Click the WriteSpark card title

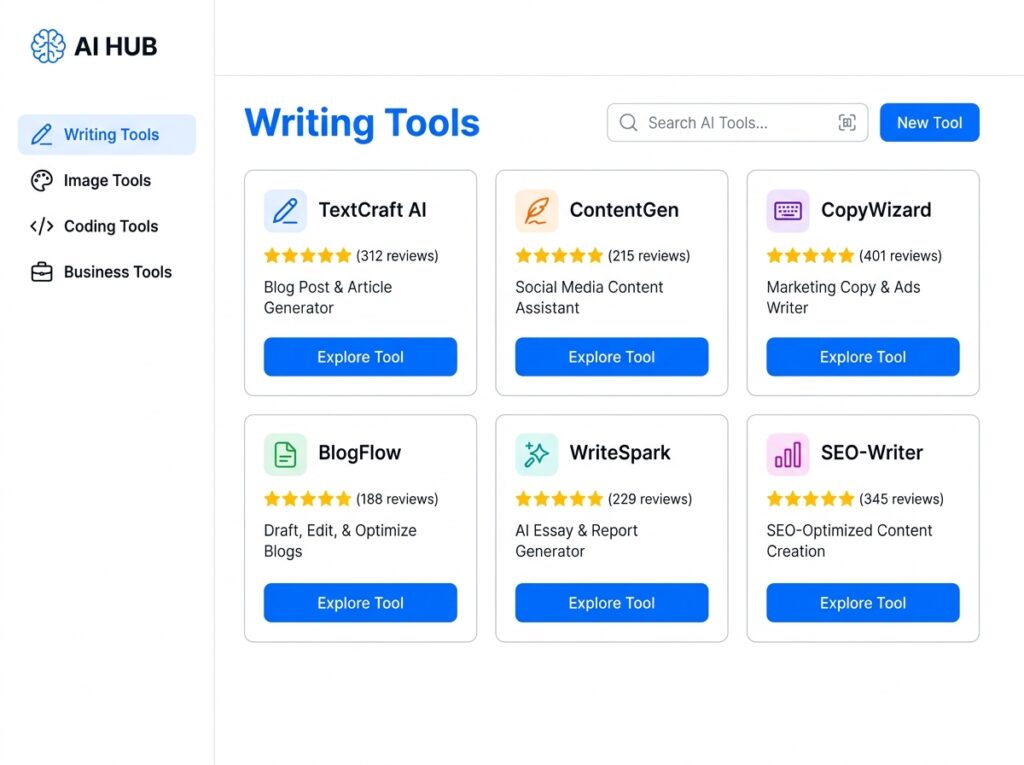pos(620,453)
